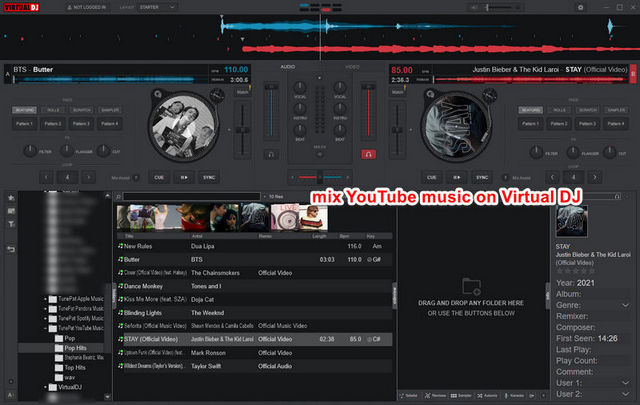Viewport: 640px width, 405px height.
Task: Click CUE on the left deck
Action: pyautogui.click(x=159, y=178)
